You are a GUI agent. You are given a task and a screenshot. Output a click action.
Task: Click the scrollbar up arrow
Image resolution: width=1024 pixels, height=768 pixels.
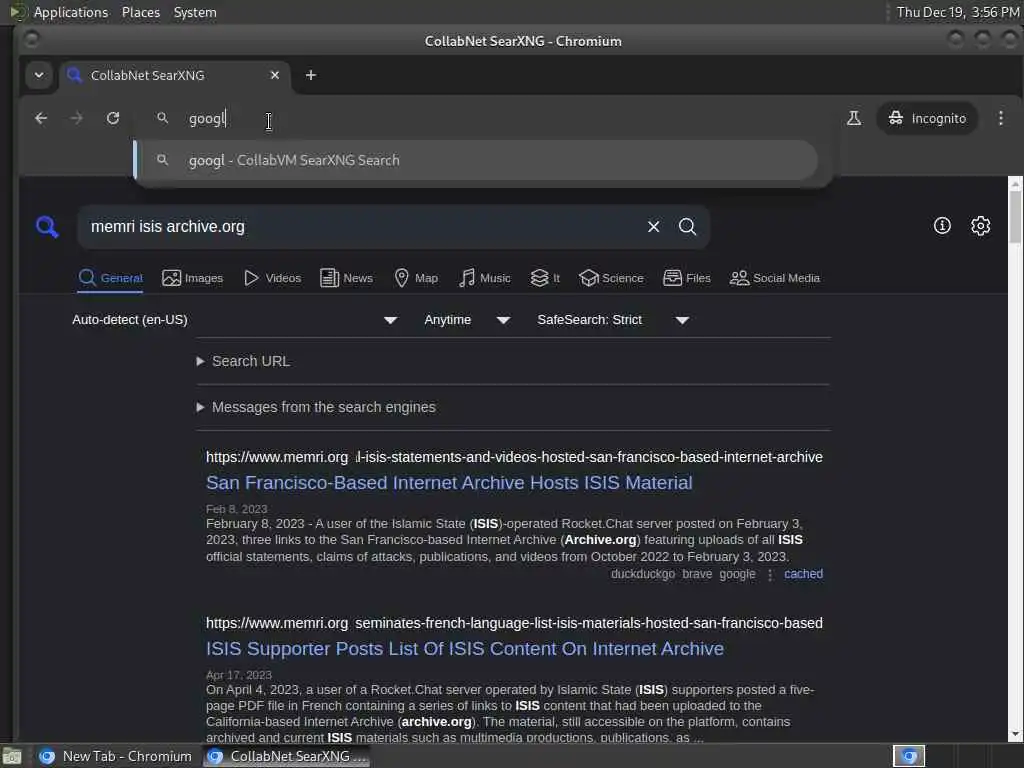[x=1015, y=184]
